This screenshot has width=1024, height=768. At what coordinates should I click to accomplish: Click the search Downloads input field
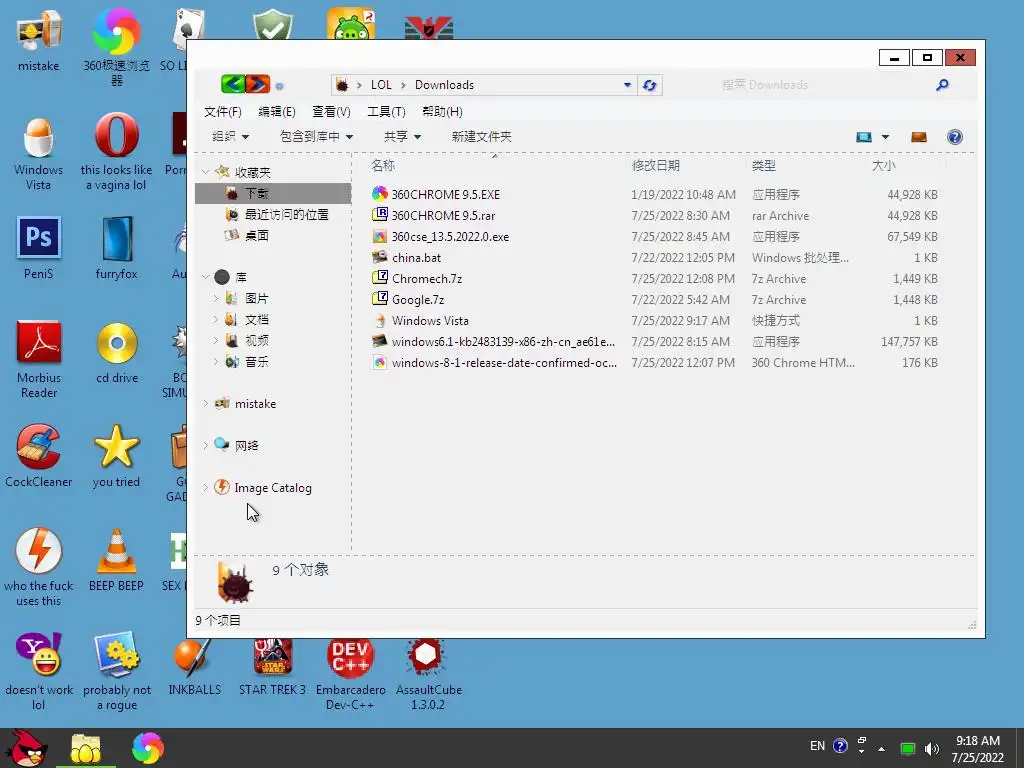(x=823, y=85)
